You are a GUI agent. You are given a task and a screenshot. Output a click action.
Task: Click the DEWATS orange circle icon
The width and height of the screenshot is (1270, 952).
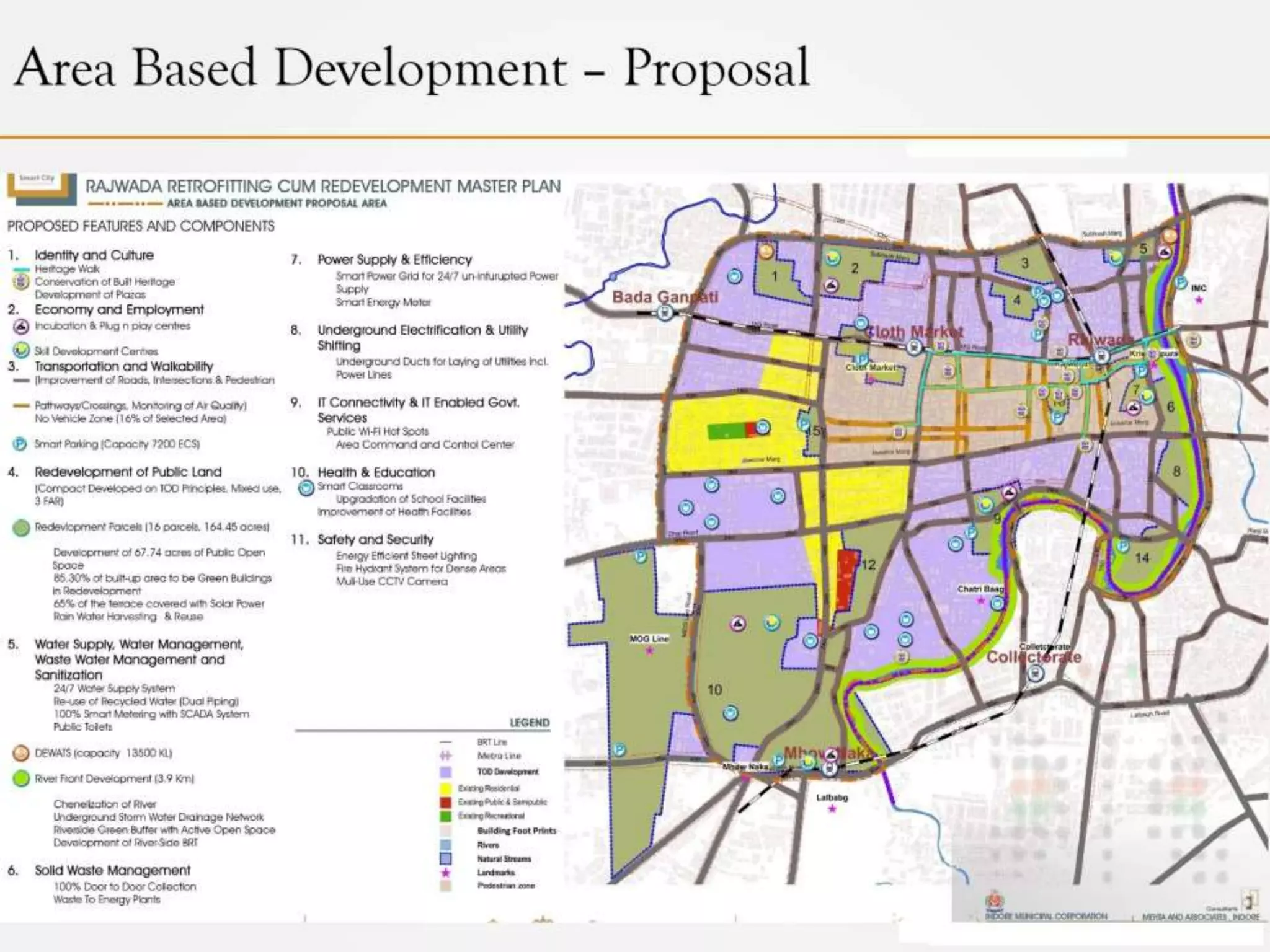21,753
